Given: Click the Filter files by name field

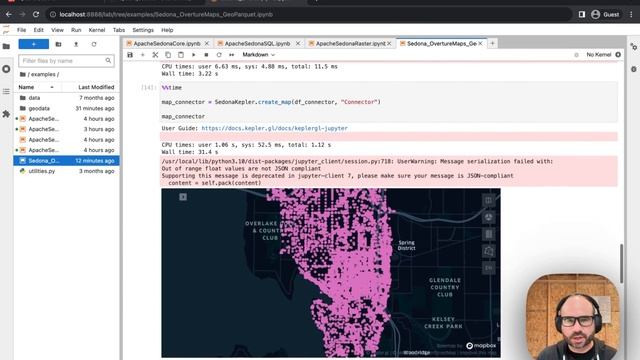Looking at the screenshot, I should (66, 61).
